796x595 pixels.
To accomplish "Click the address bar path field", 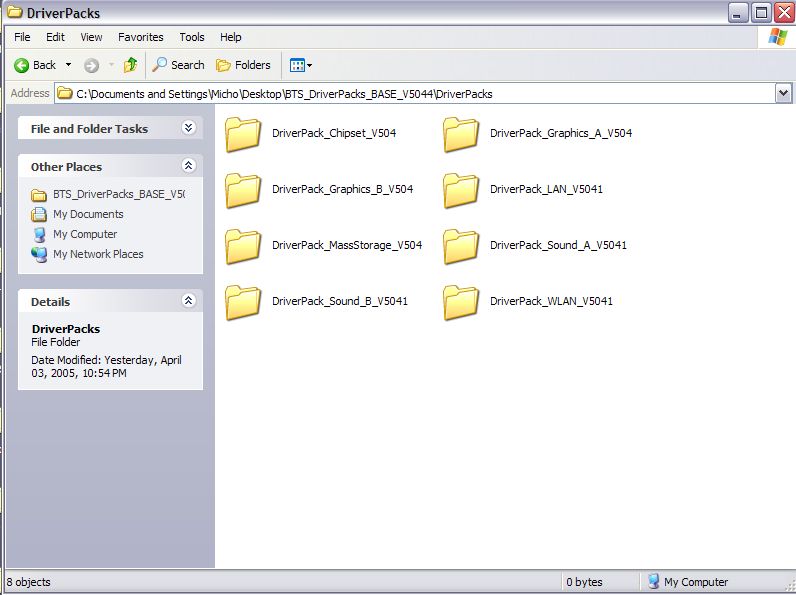I will (415, 94).
